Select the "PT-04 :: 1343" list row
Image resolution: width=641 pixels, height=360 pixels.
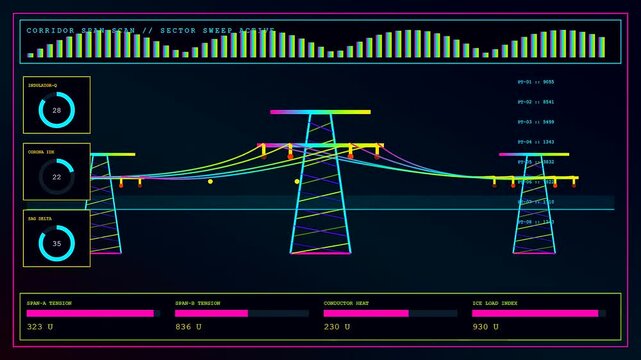tap(536, 142)
